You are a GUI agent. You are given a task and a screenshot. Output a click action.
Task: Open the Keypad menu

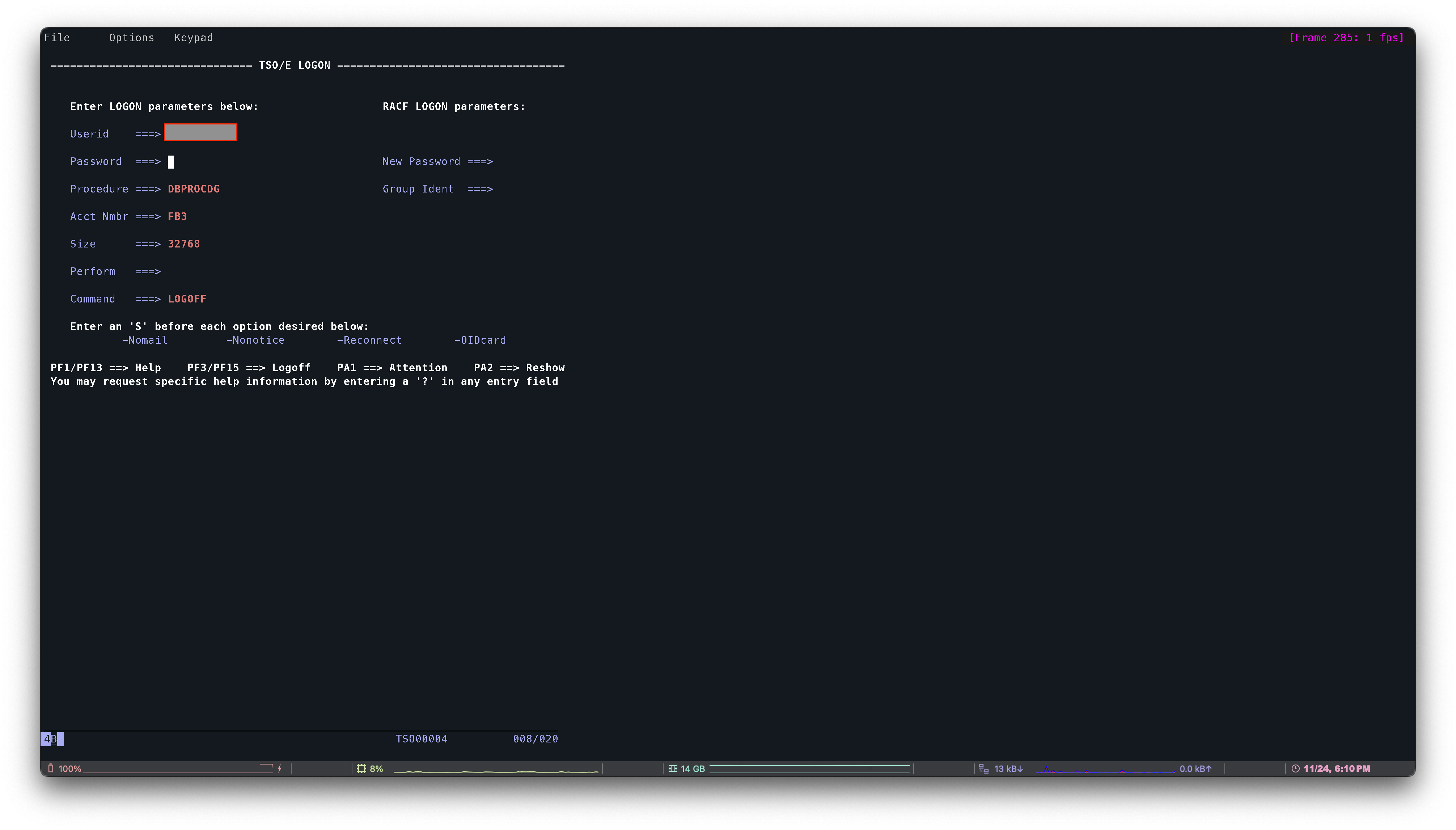(193, 38)
